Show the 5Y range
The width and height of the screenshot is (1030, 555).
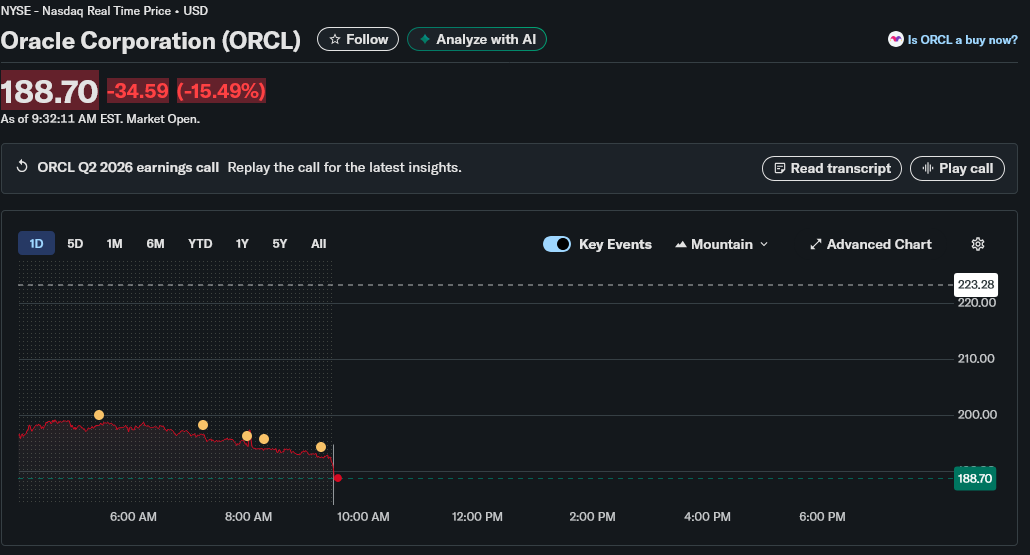point(280,244)
